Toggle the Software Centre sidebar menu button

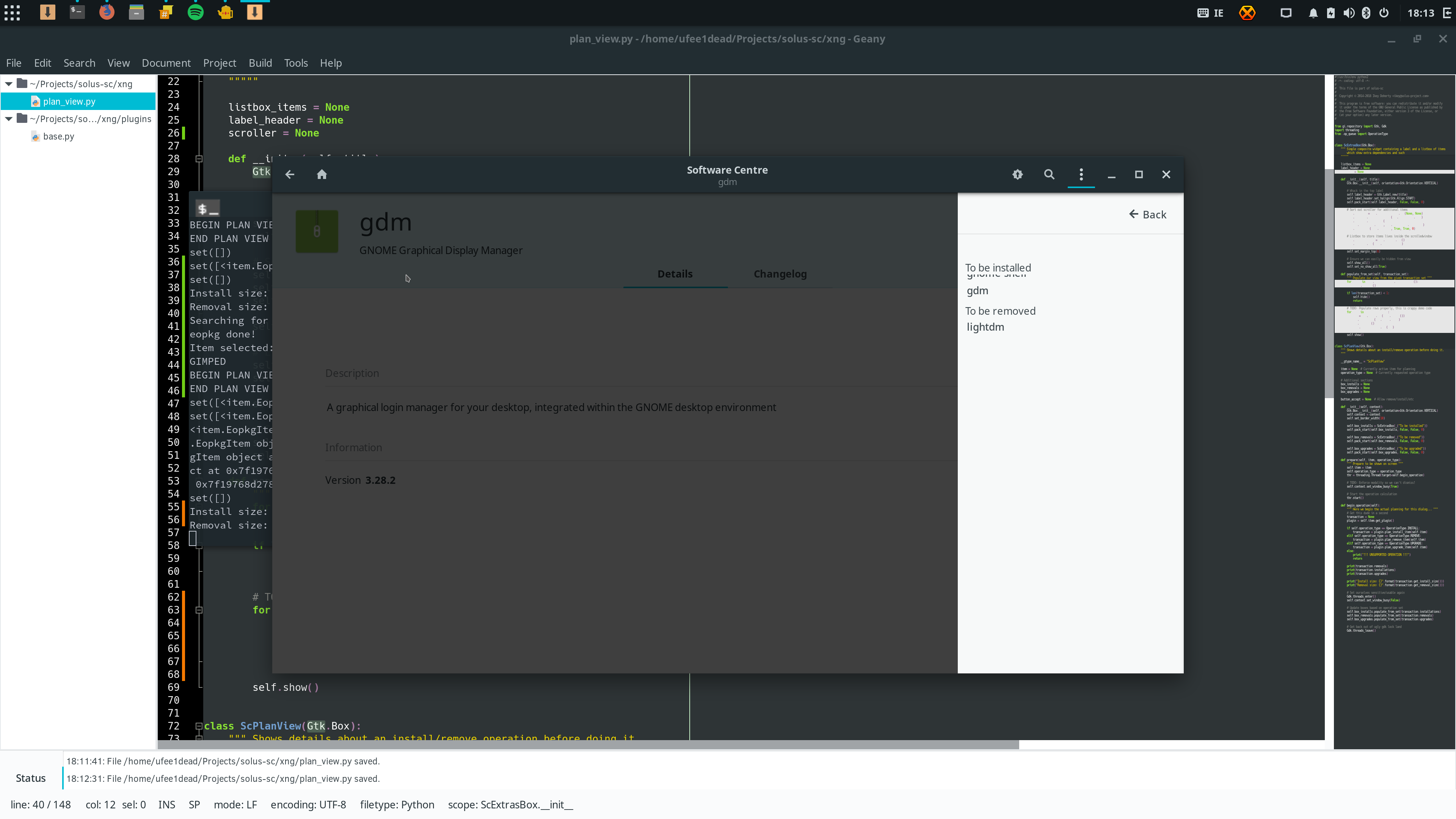click(1081, 175)
